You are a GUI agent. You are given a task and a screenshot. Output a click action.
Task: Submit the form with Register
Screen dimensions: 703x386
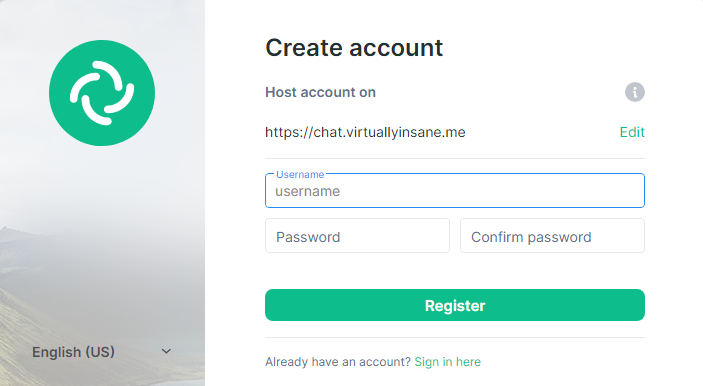[455, 305]
